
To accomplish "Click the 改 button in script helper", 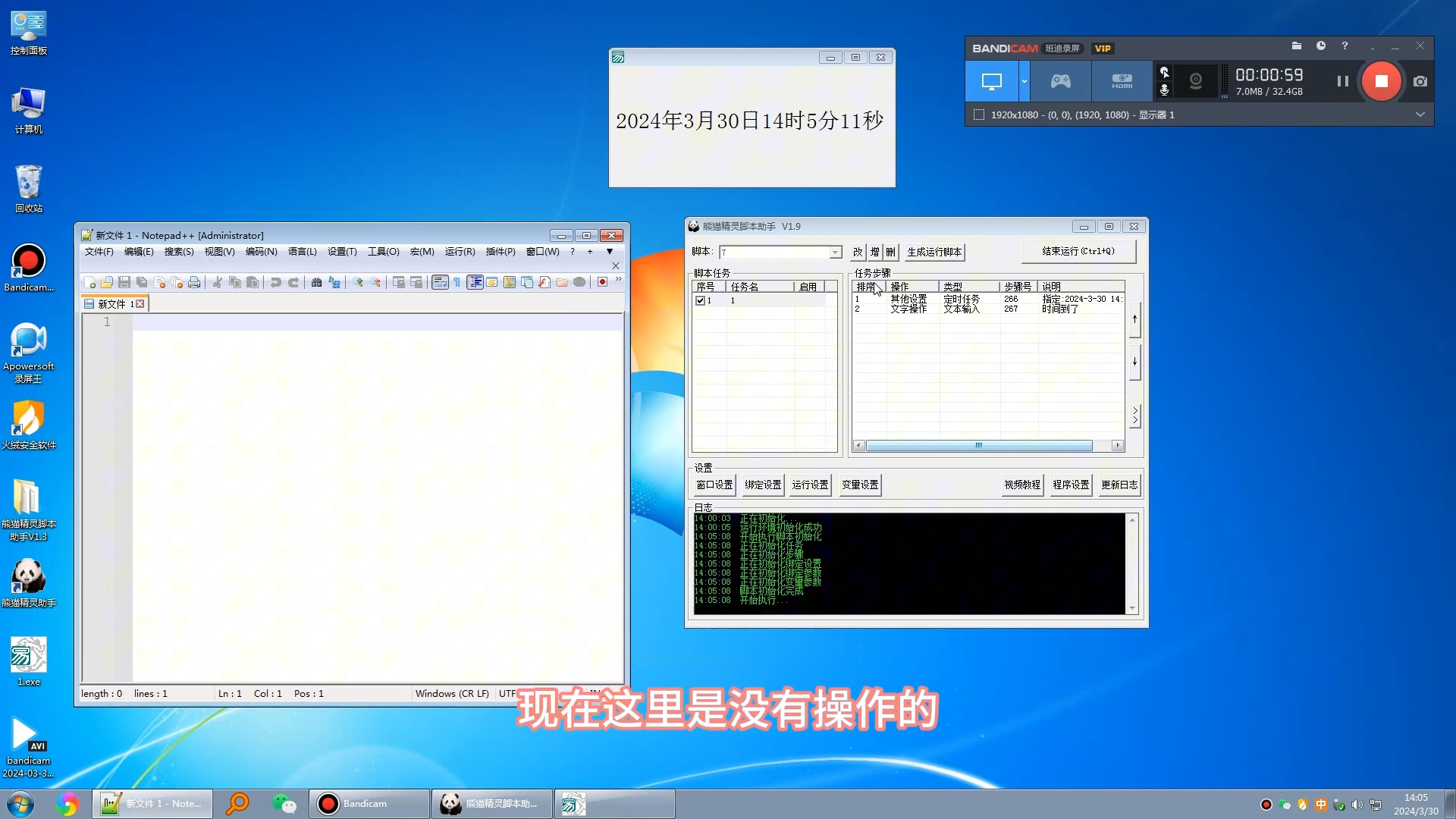I will click(x=858, y=253).
